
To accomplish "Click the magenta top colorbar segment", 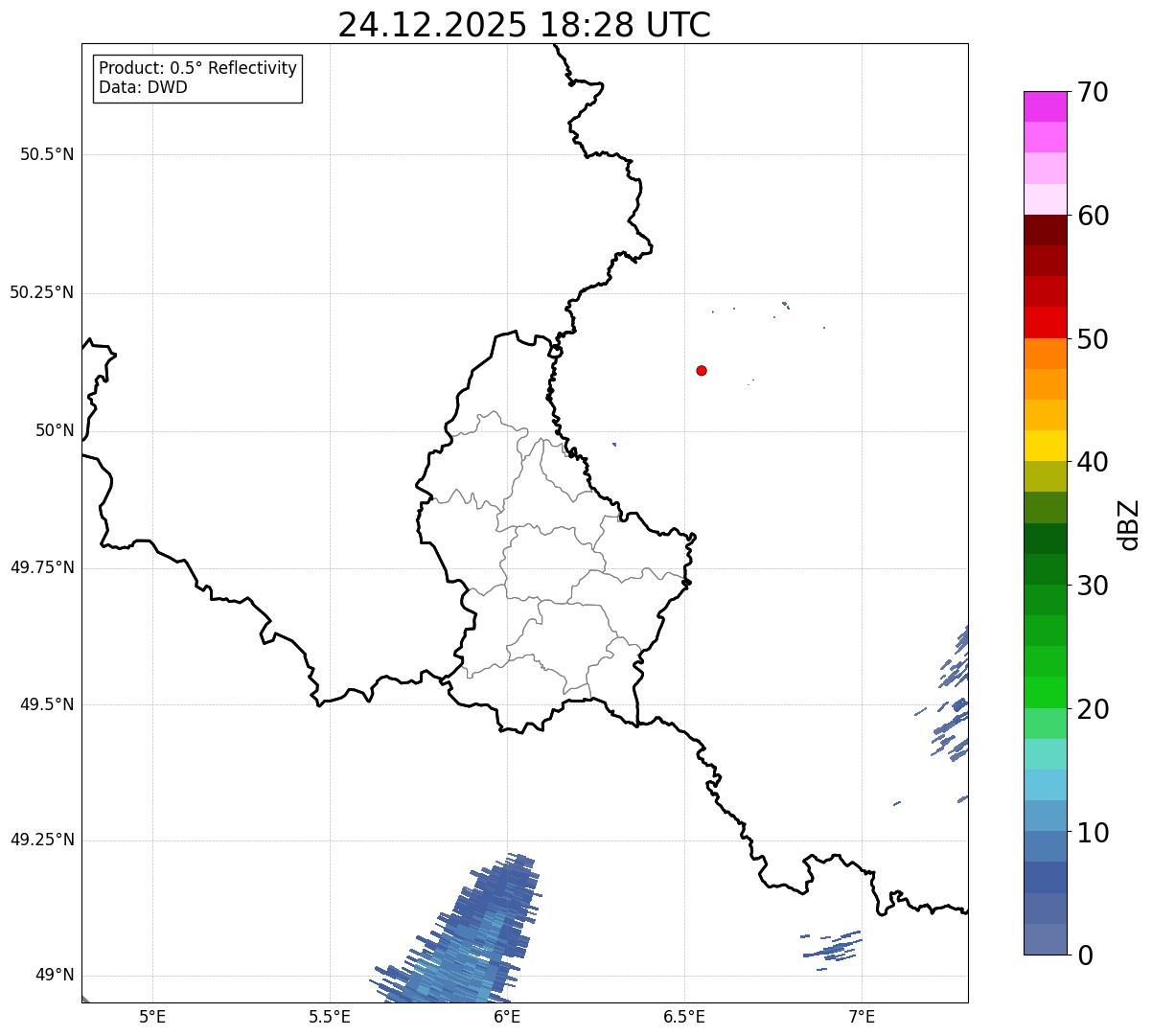I will coord(1045,106).
